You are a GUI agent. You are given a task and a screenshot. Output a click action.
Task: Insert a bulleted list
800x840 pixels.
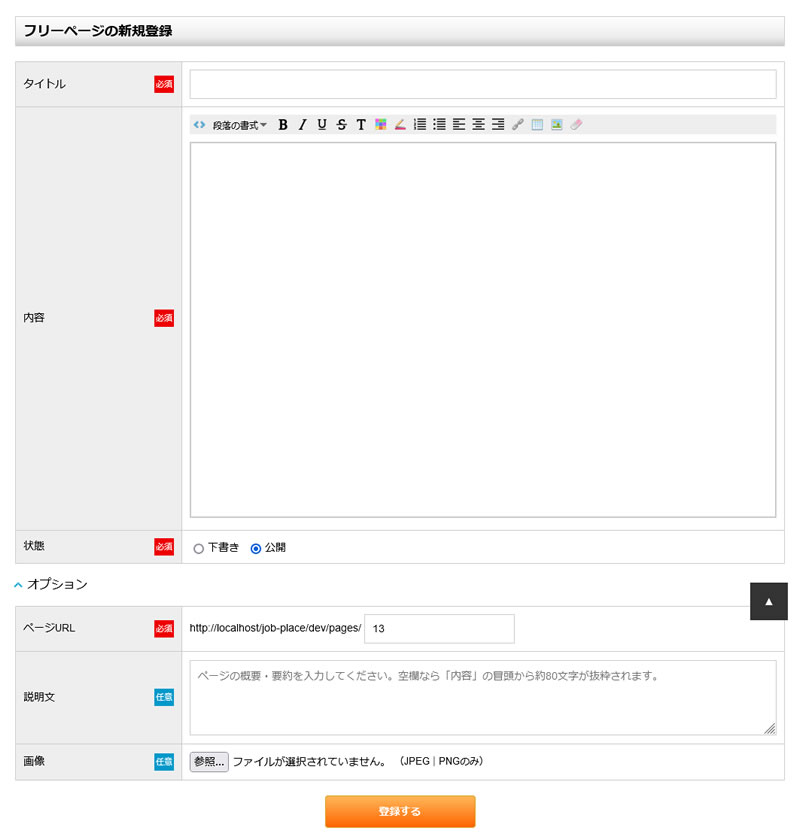tap(439, 125)
